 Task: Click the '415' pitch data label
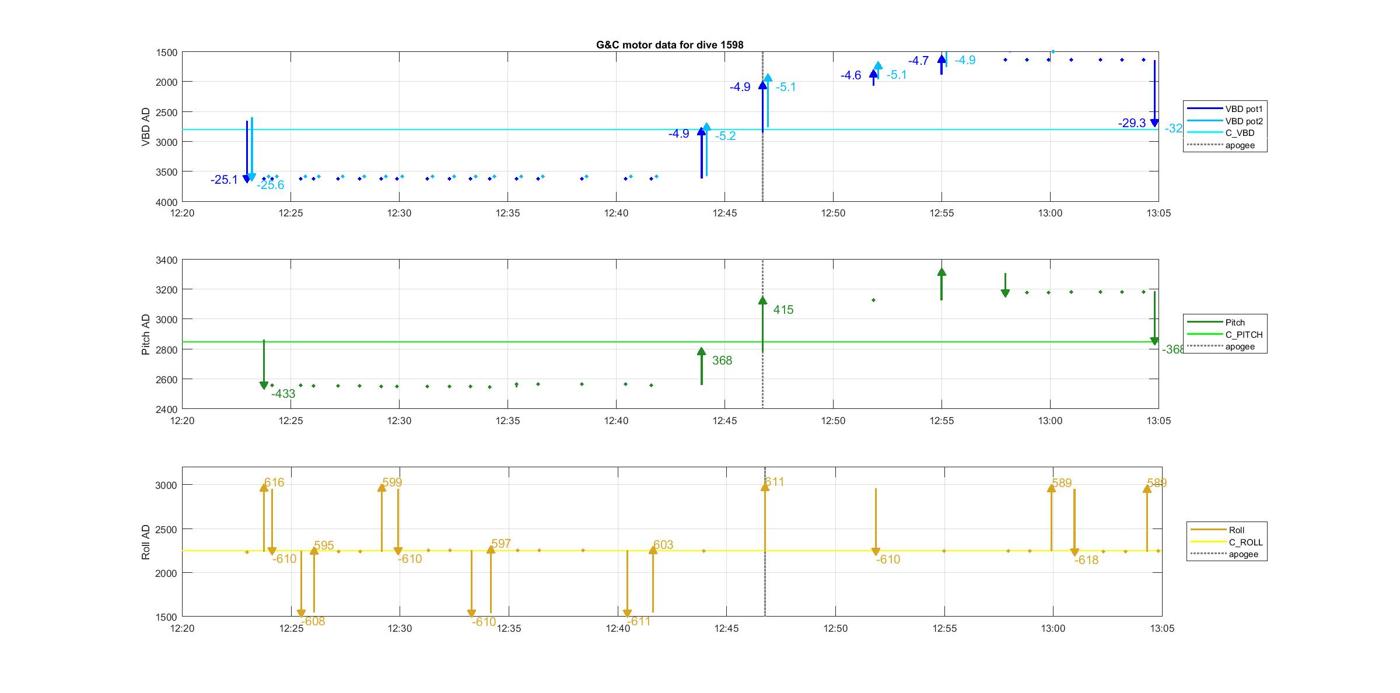pyautogui.click(x=783, y=310)
